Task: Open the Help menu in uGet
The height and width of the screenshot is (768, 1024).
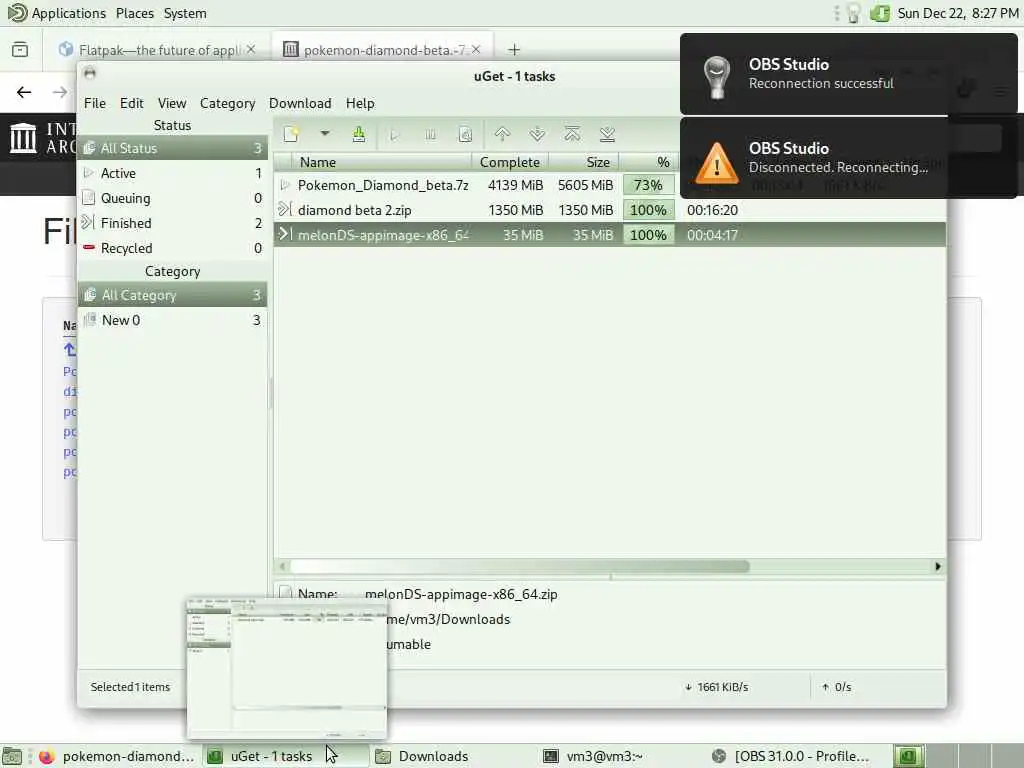Action: pyautogui.click(x=360, y=103)
